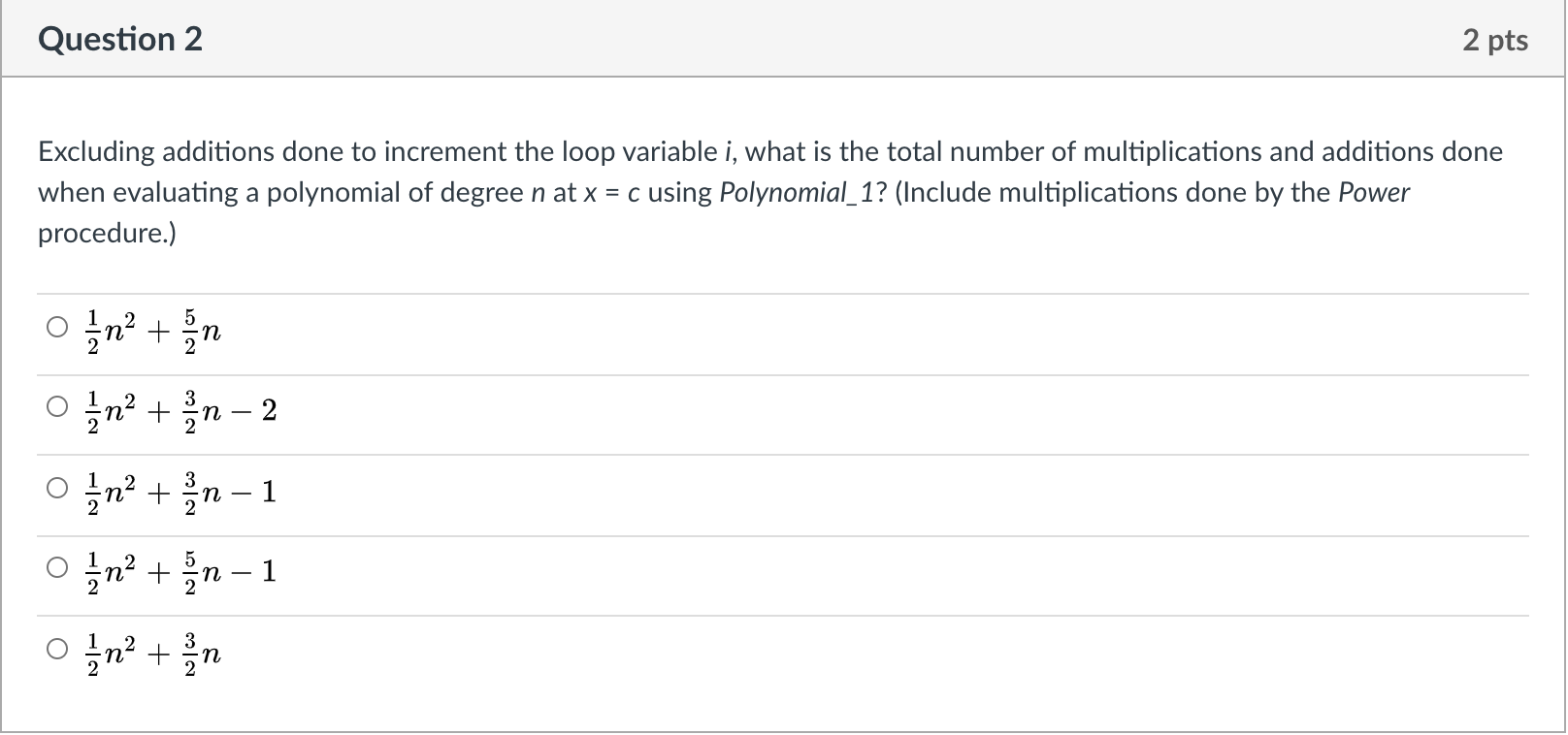The width and height of the screenshot is (1568, 735).
Task: Select answer option ½n² + ³⁄₂n
Action: [58, 650]
